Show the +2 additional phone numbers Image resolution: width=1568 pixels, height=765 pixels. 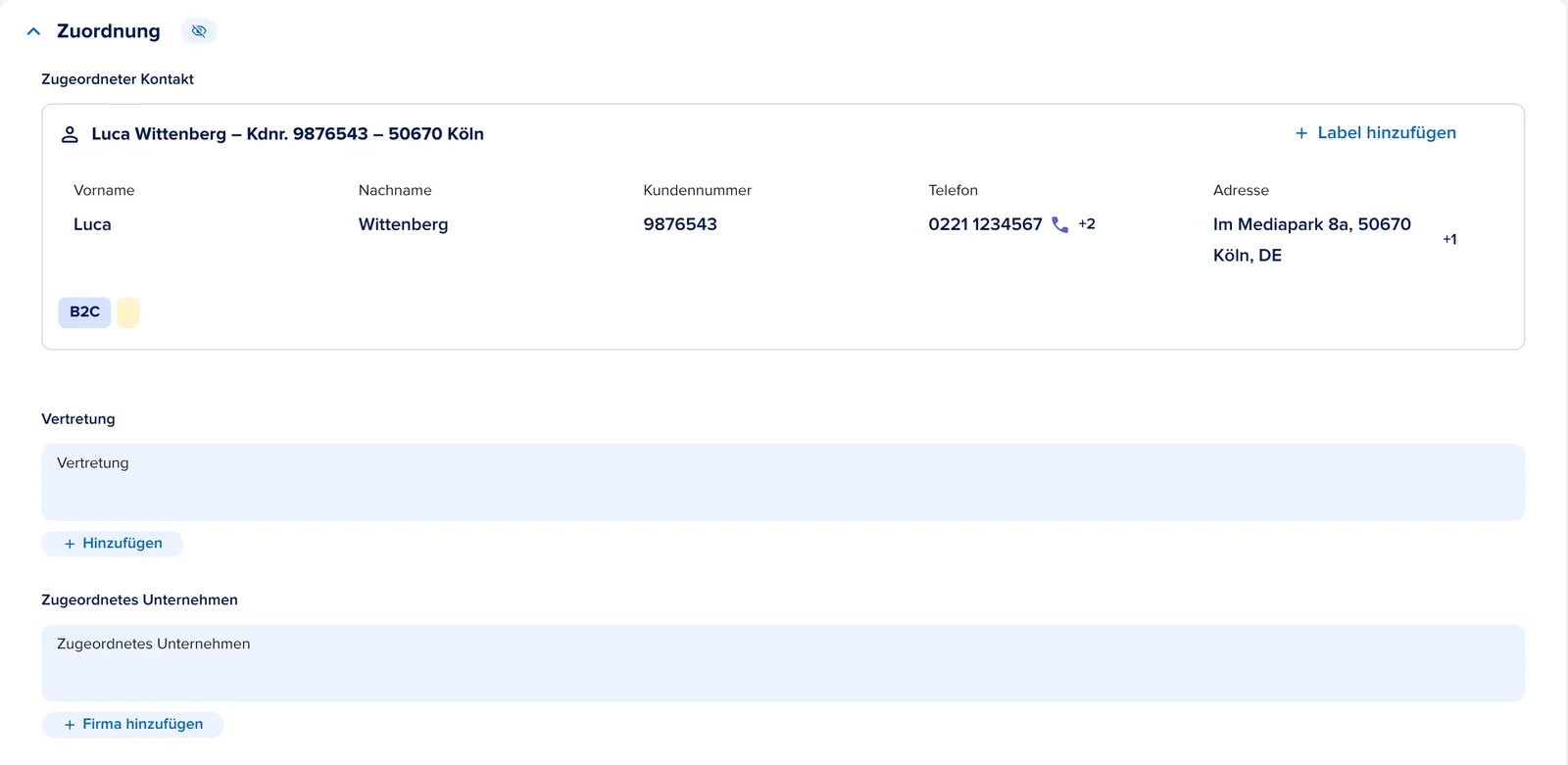click(x=1087, y=223)
